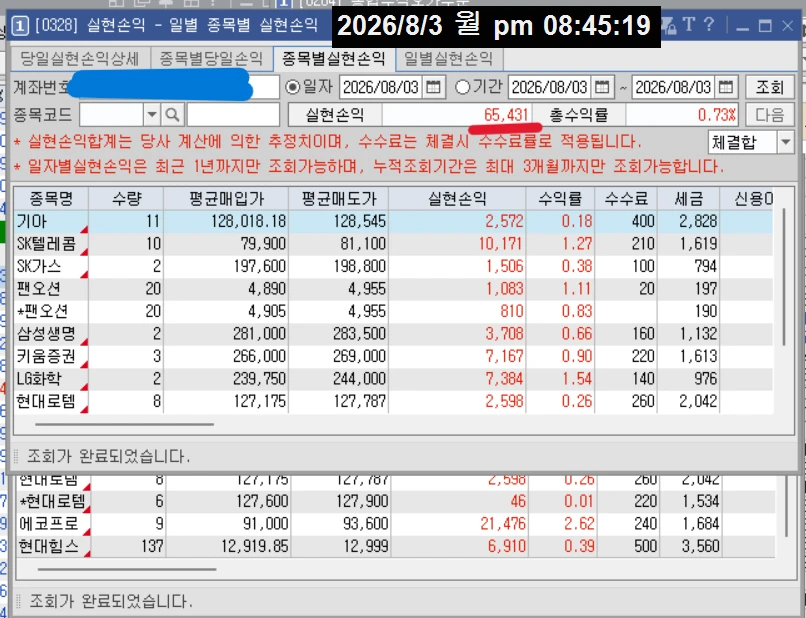Viewport: 806px width, 618px height.
Task: Open the 일별실현손익 tab
Action: 449,59
